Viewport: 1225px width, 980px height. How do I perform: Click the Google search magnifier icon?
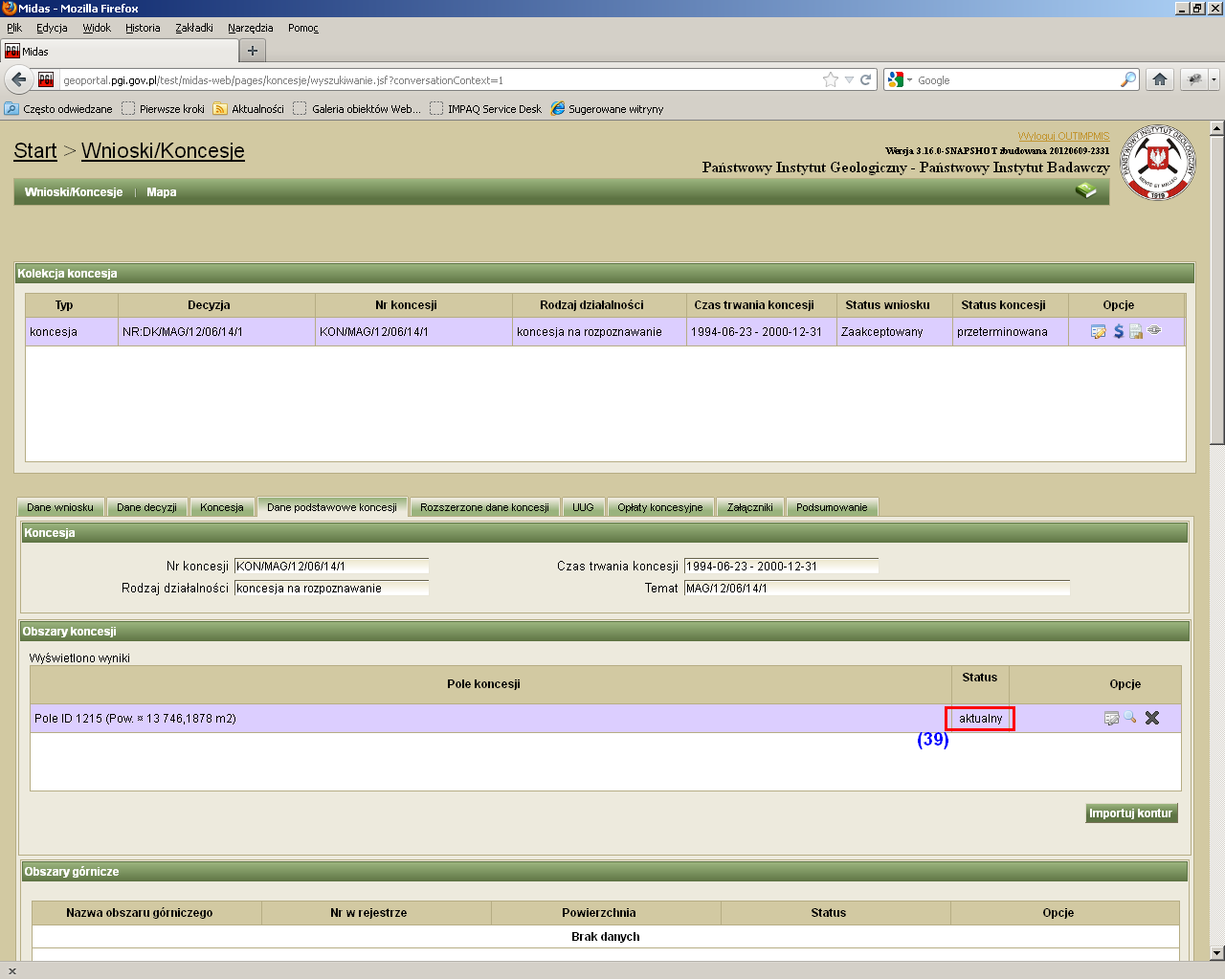point(1128,79)
